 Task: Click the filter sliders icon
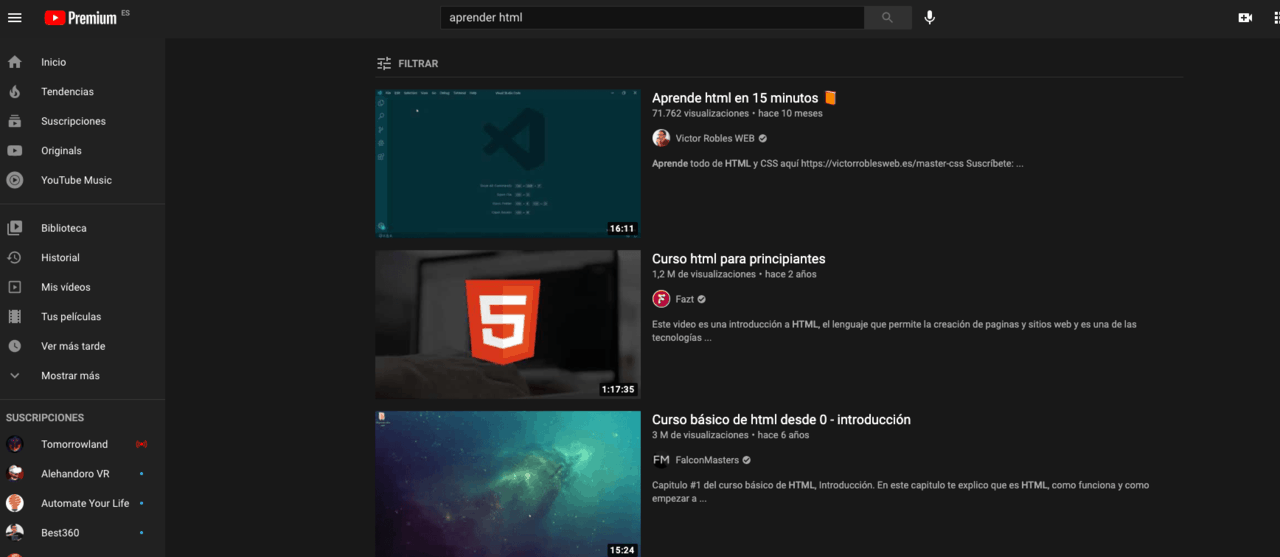click(x=384, y=63)
